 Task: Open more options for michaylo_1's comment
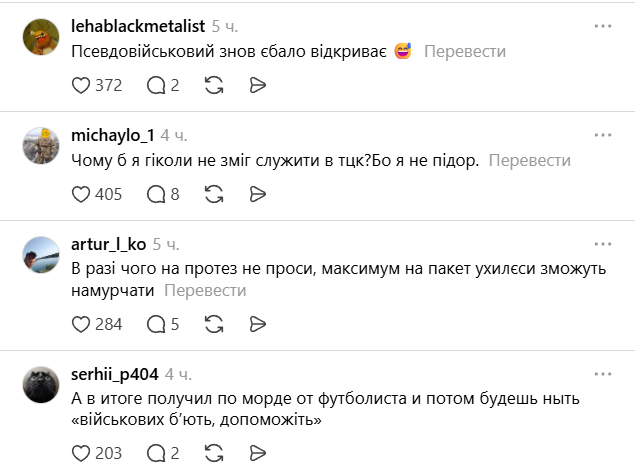603,134
